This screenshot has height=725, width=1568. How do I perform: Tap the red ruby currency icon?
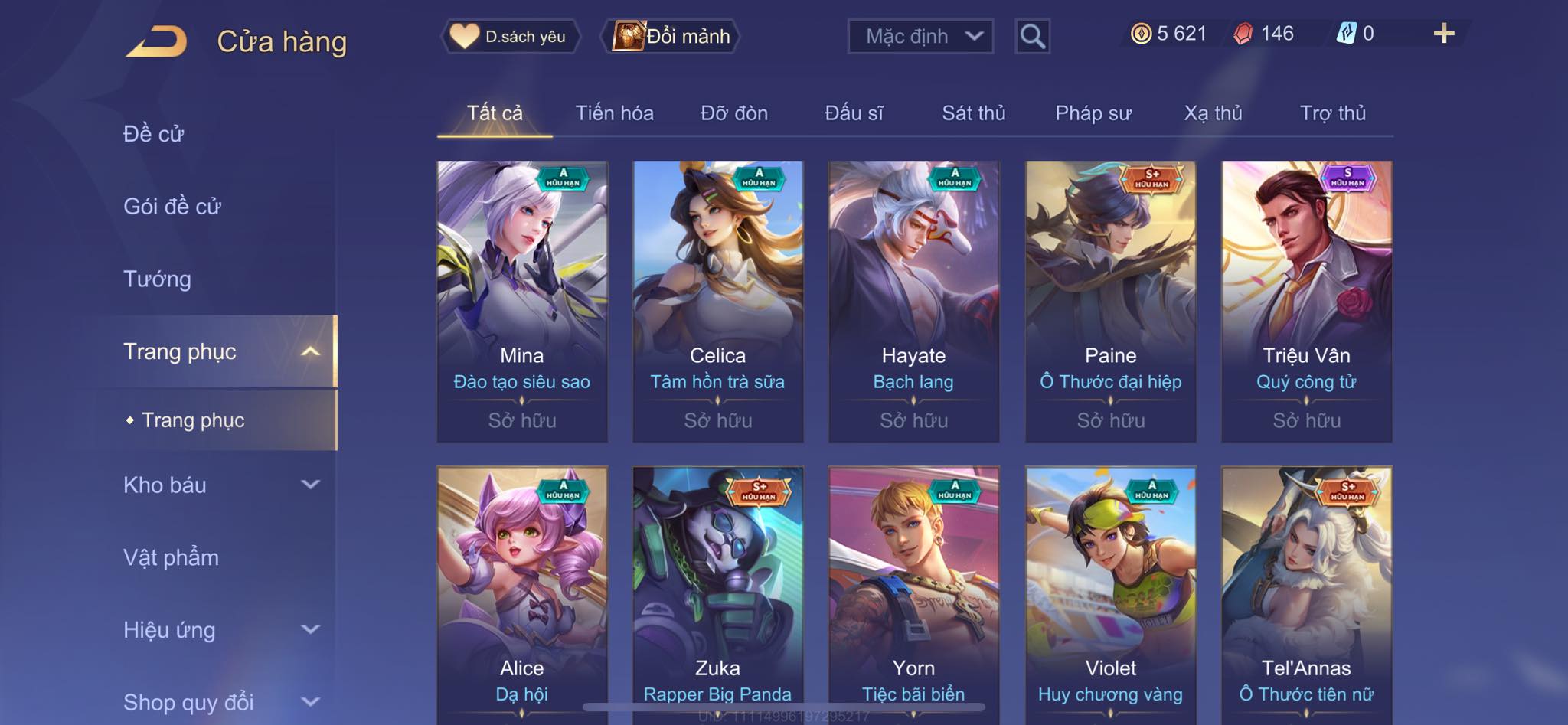click(x=1243, y=34)
